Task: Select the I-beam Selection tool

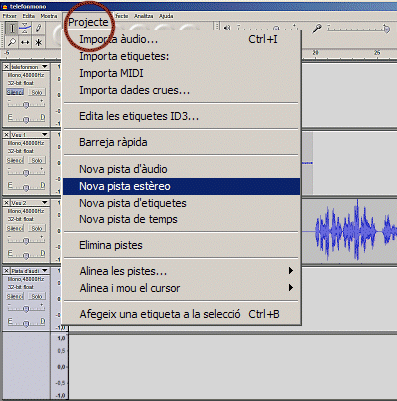Action: [12, 28]
